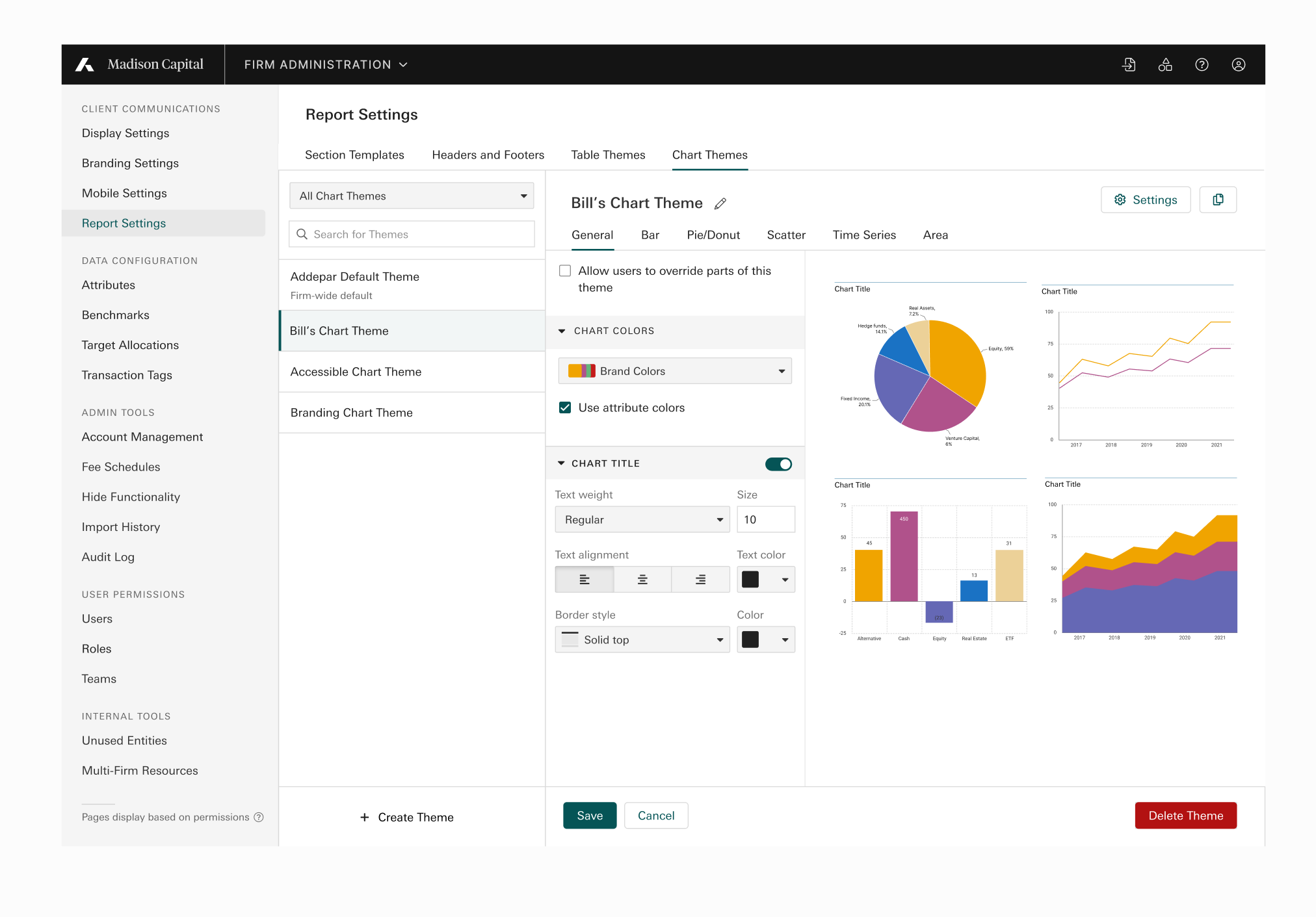1316x917 pixels.
Task: Enable allow users to override theme checkbox
Action: 565,271
